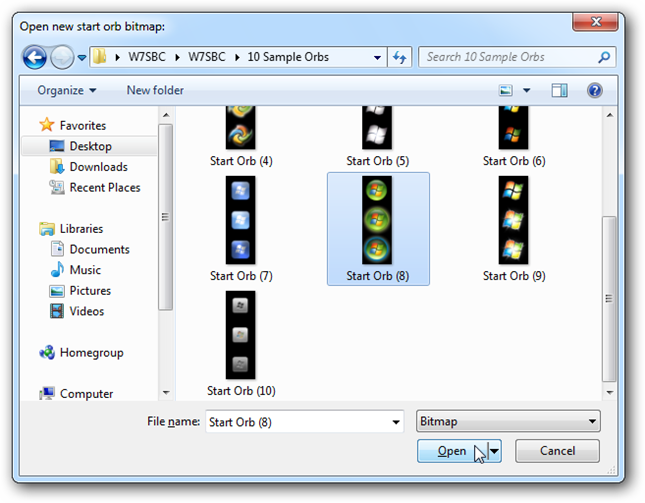This screenshot has height=503, width=645.
Task: Click the file list scrollbar thumb
Action: 609,299
